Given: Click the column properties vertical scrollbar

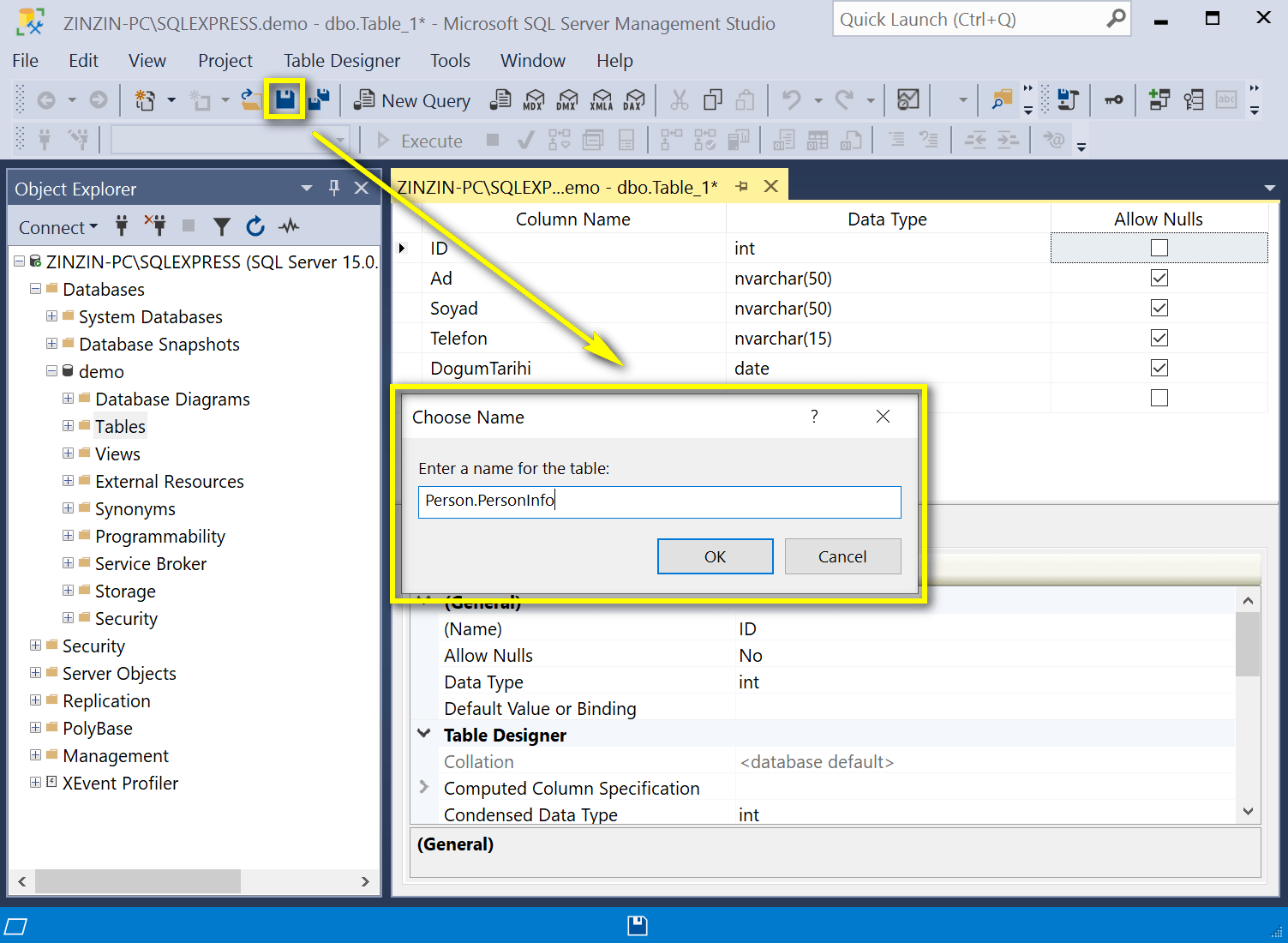Looking at the screenshot, I should click(x=1248, y=644).
